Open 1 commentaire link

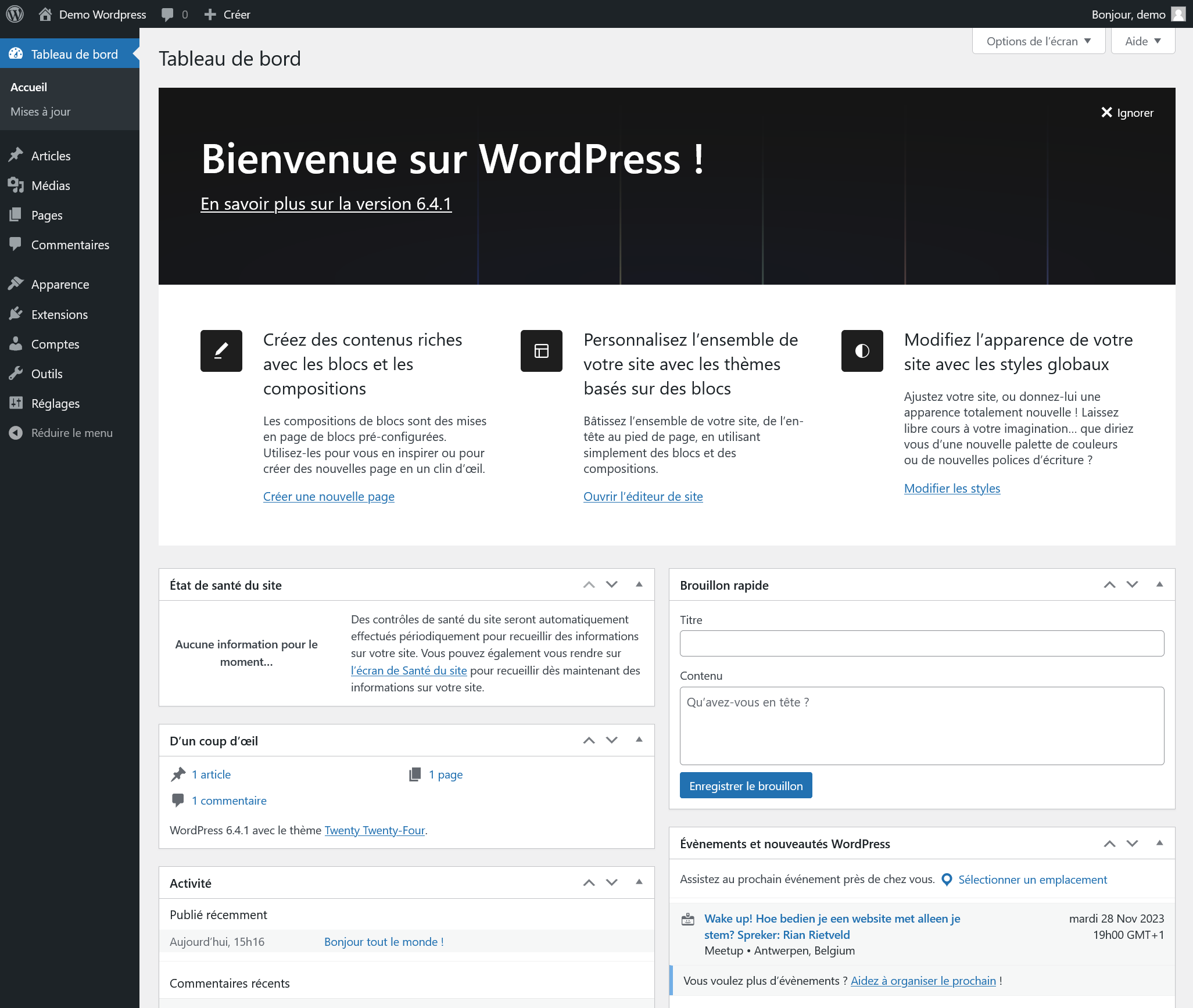[229, 801]
